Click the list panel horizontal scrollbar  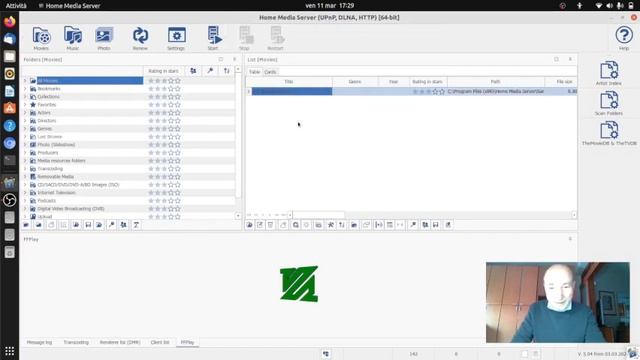[x=319, y=215]
